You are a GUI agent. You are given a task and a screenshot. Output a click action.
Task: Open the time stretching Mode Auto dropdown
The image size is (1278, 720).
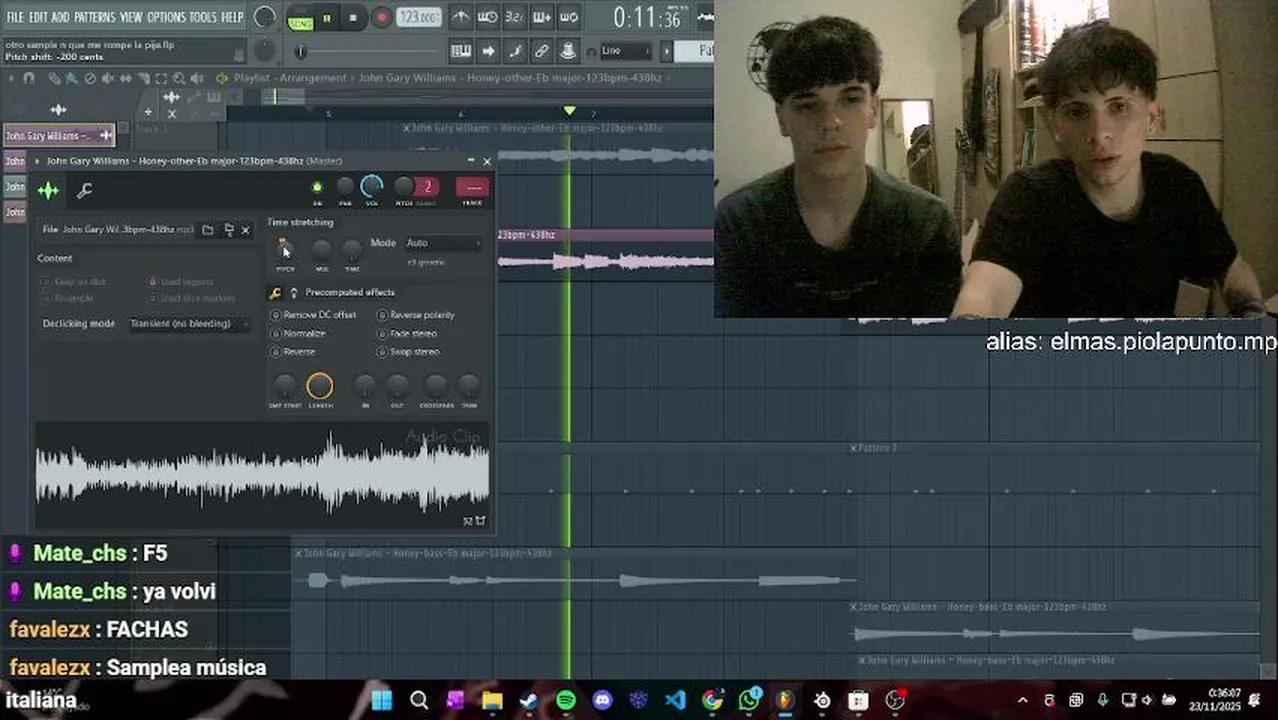pyautogui.click(x=441, y=243)
